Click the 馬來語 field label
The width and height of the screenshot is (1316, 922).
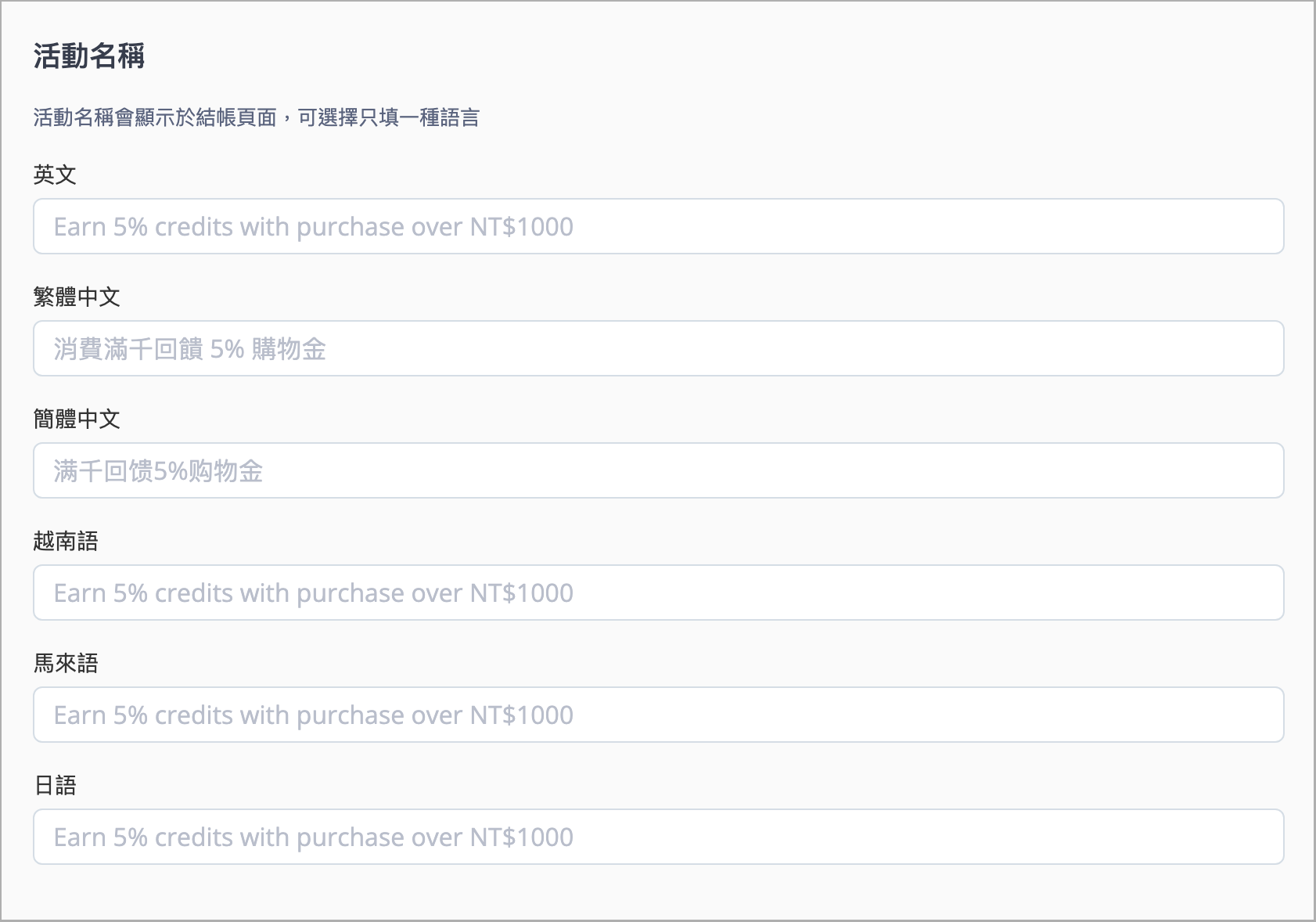[66, 663]
